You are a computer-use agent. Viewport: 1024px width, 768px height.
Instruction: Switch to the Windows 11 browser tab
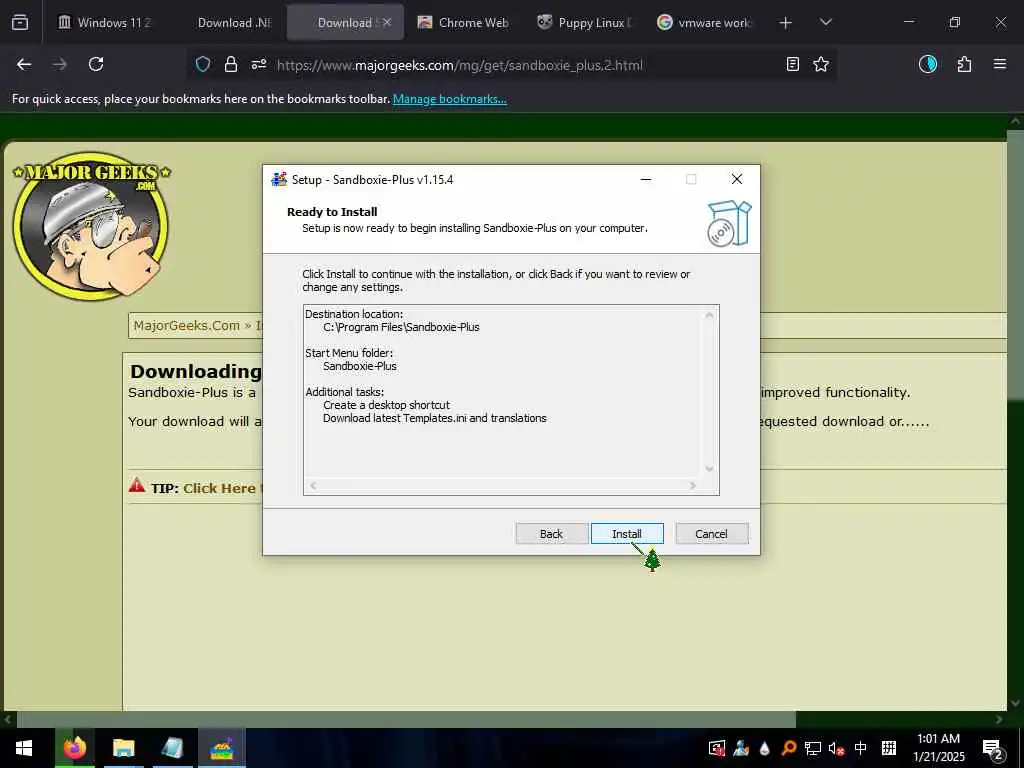pyautogui.click(x=104, y=22)
